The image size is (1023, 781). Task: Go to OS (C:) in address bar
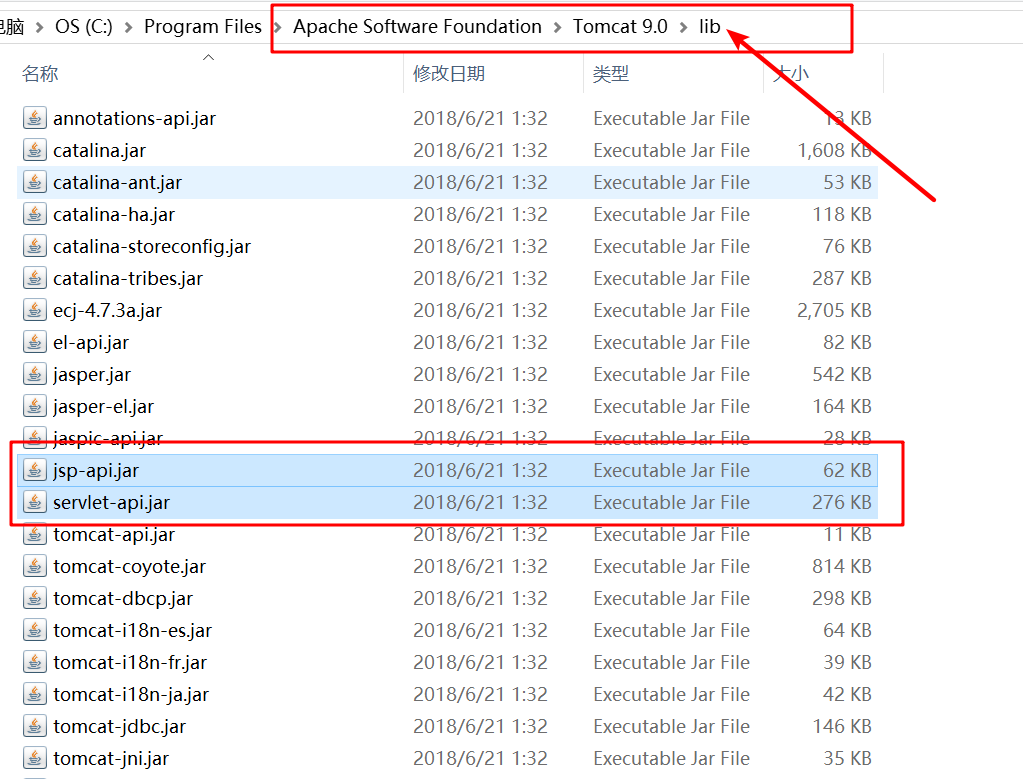click(84, 27)
